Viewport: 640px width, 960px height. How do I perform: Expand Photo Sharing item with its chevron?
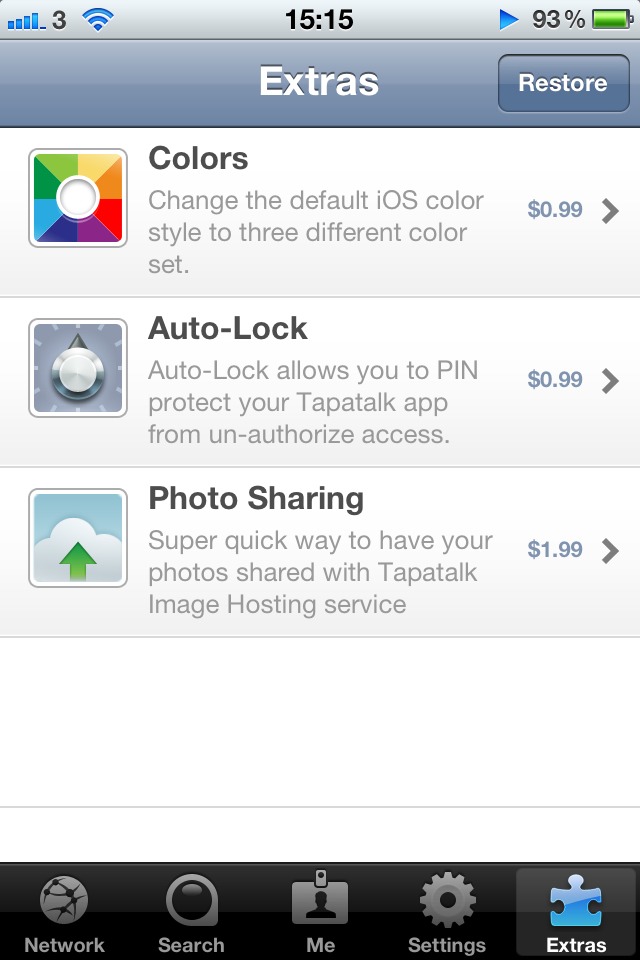[610, 550]
